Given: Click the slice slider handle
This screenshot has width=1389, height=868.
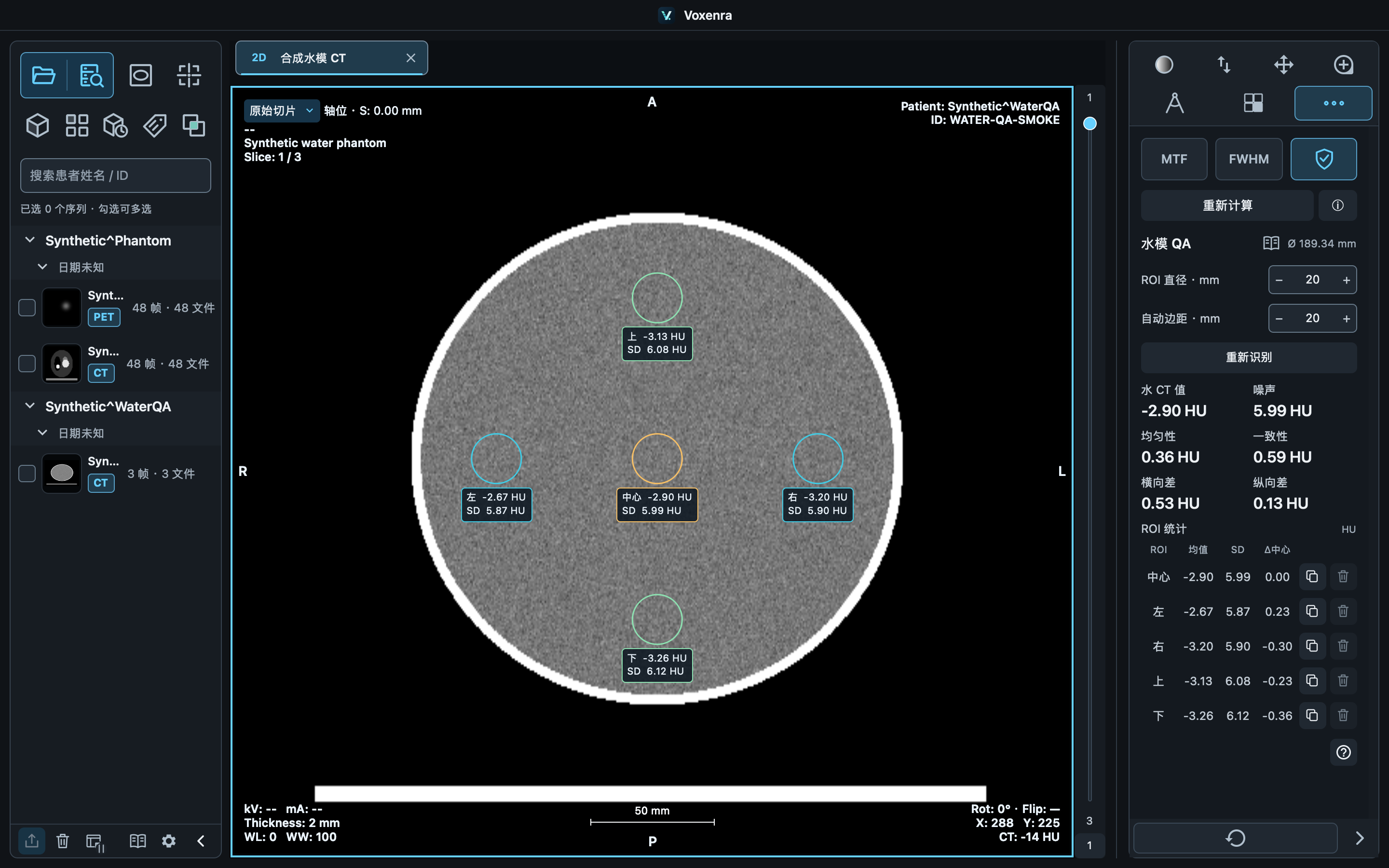Looking at the screenshot, I should (1089, 123).
